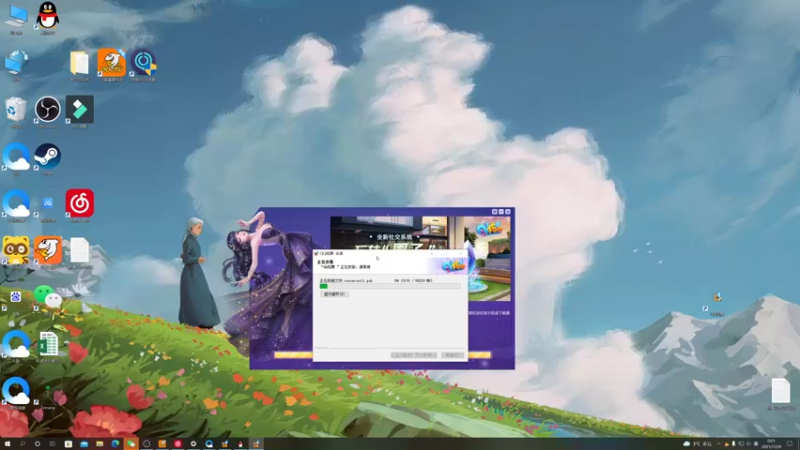Viewport: 800px width, 450px height.
Task: Open the Douyu shark icon beside the folder
Action: (x=111, y=64)
